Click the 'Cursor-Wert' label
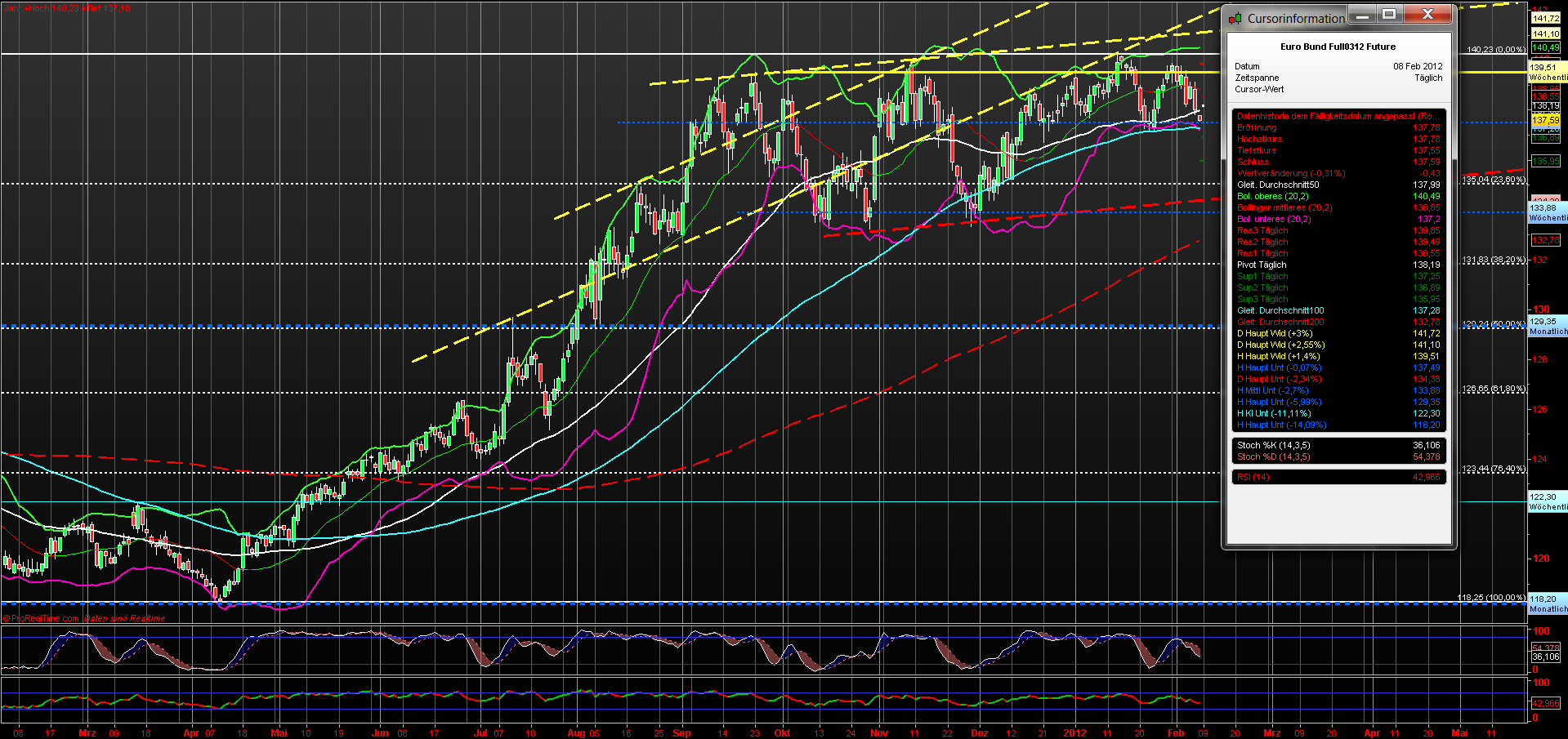This screenshot has width=1568, height=739. 1259,89
